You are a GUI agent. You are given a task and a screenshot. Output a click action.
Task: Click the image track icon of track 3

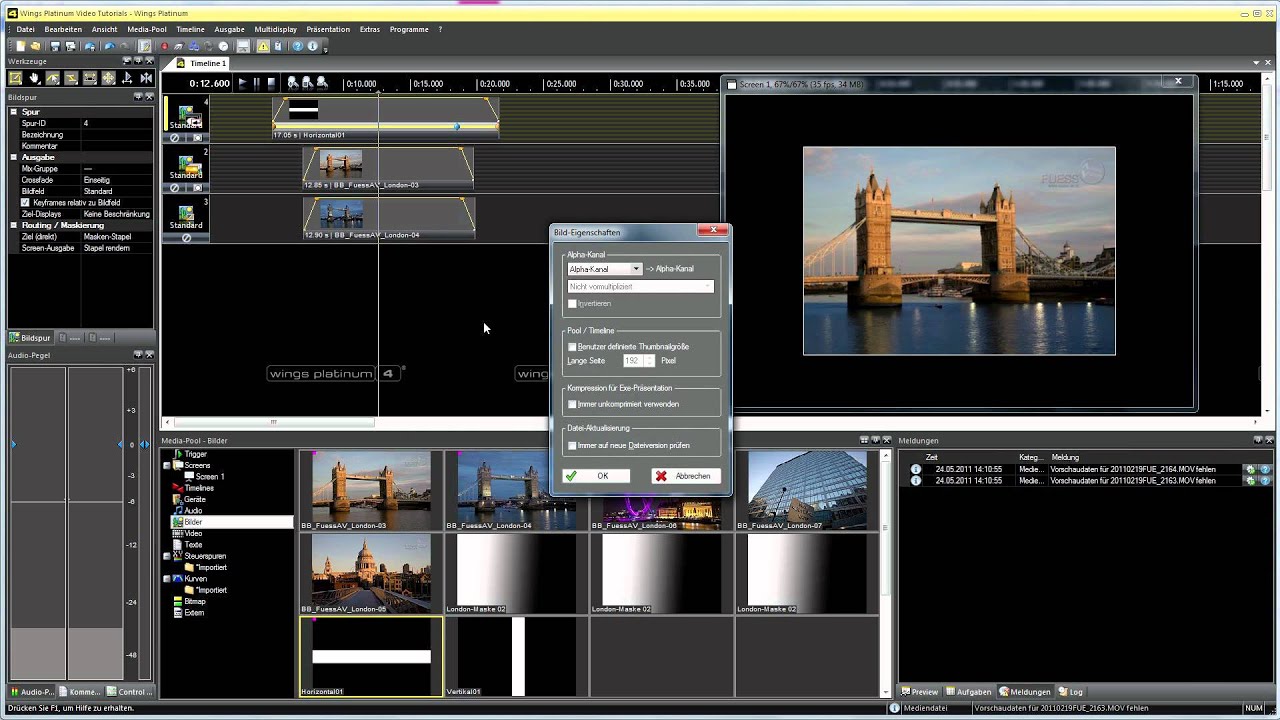pos(186,213)
